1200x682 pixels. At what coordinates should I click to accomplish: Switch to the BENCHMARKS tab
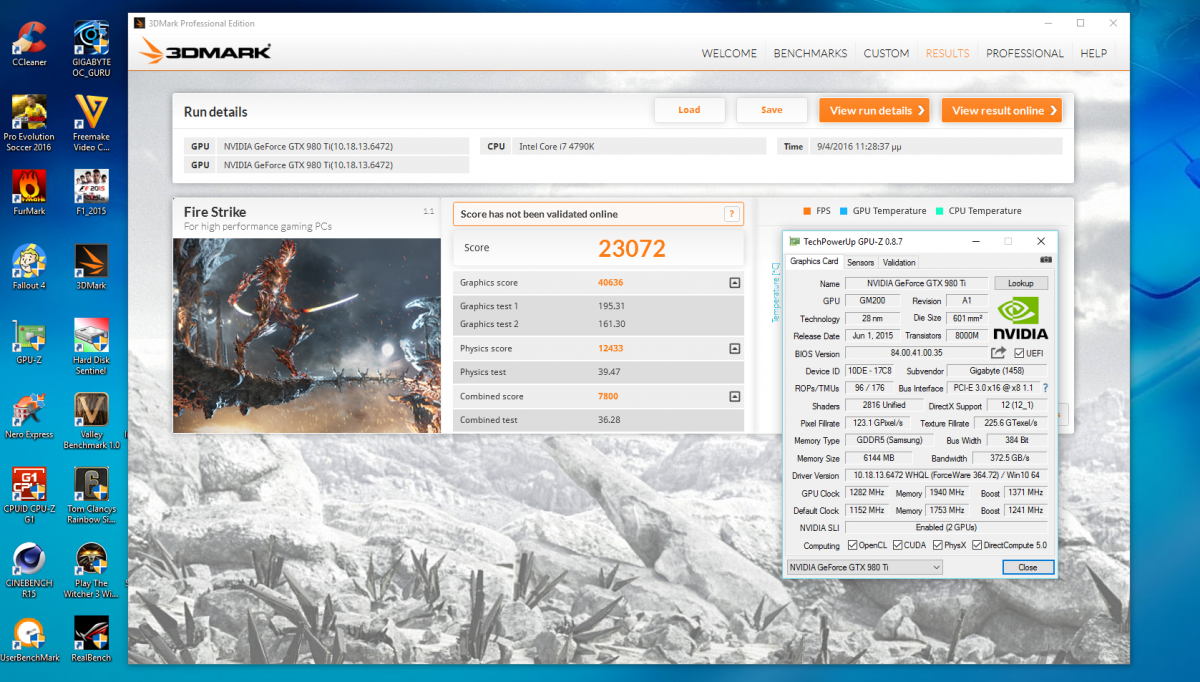[810, 54]
